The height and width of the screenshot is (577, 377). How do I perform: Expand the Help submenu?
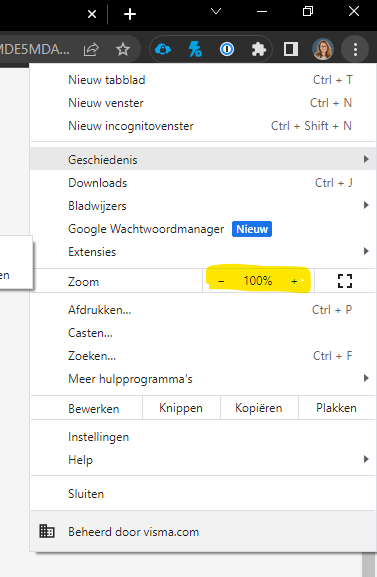coord(203,460)
